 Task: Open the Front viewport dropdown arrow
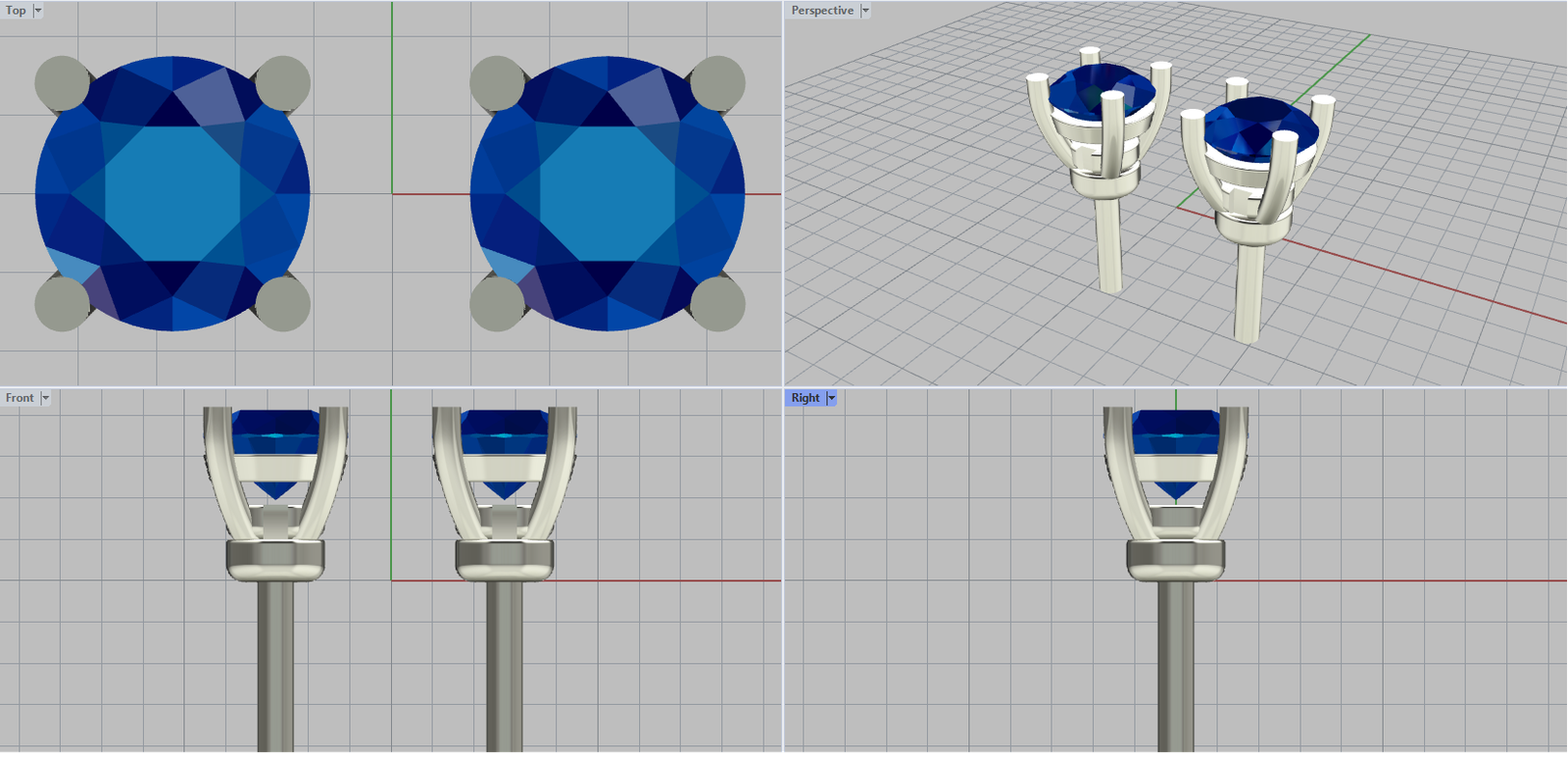tap(45, 398)
